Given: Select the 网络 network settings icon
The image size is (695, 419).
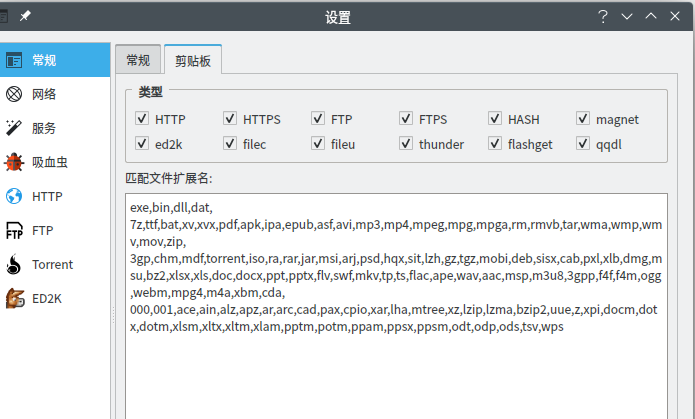Looking at the screenshot, I should tap(14, 95).
